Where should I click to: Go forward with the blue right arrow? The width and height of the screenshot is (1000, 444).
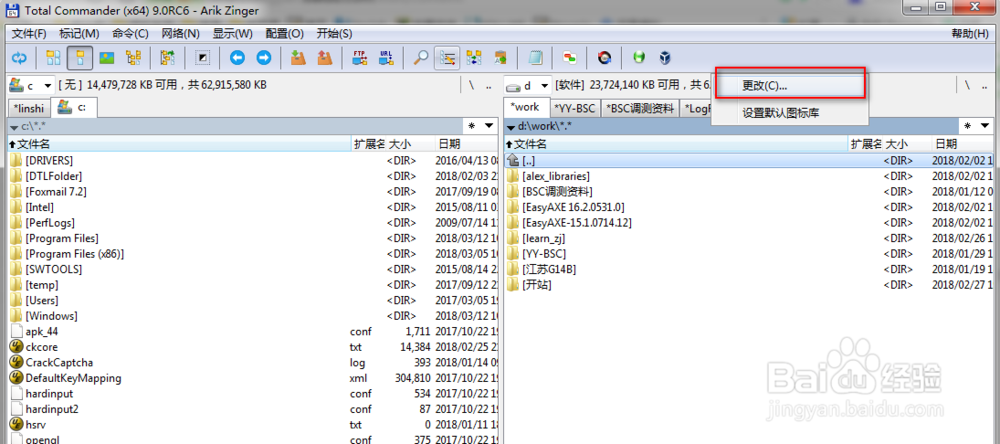[264, 59]
